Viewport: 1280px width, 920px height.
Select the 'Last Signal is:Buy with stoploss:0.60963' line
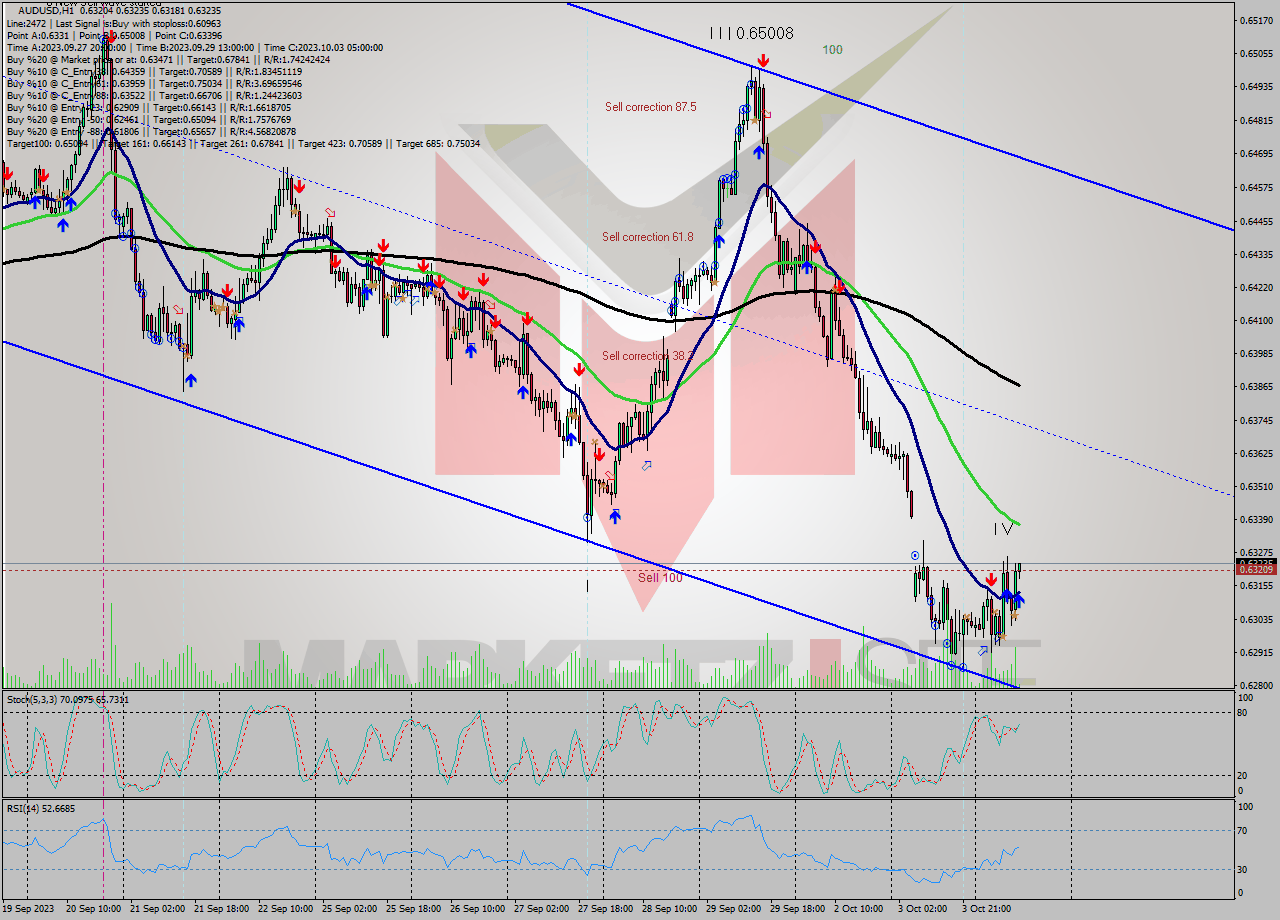point(136,23)
